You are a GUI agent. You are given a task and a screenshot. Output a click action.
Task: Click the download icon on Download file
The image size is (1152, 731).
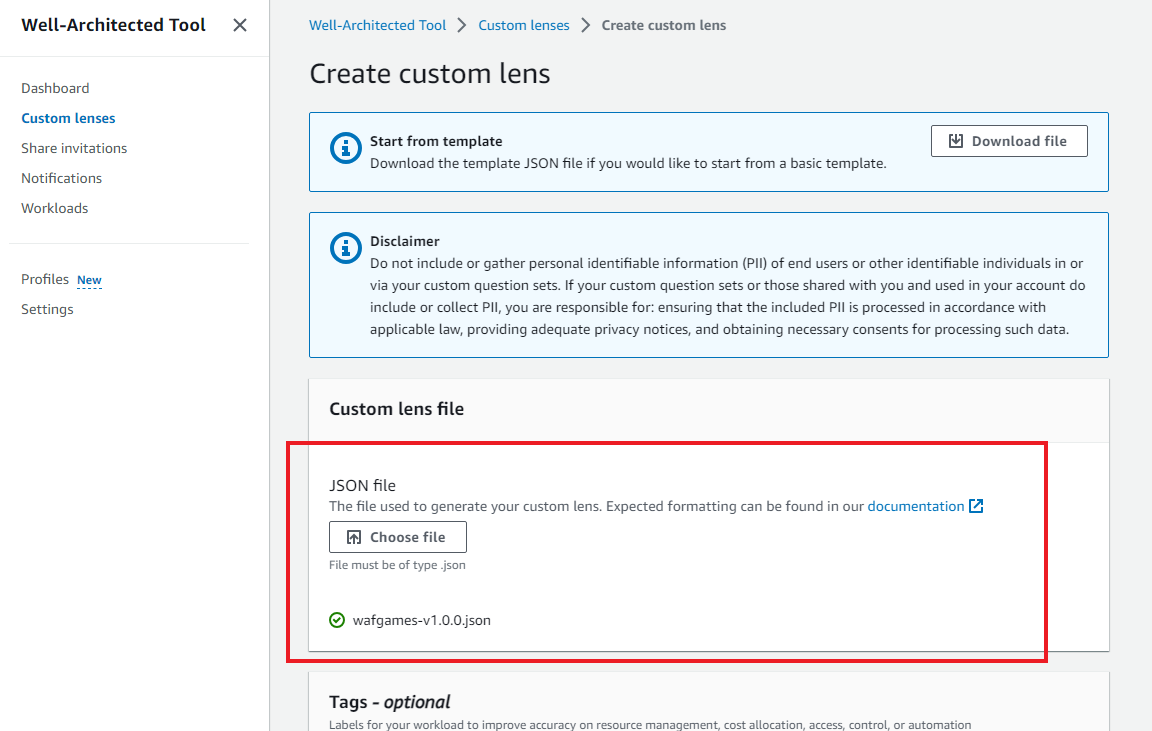pos(956,141)
